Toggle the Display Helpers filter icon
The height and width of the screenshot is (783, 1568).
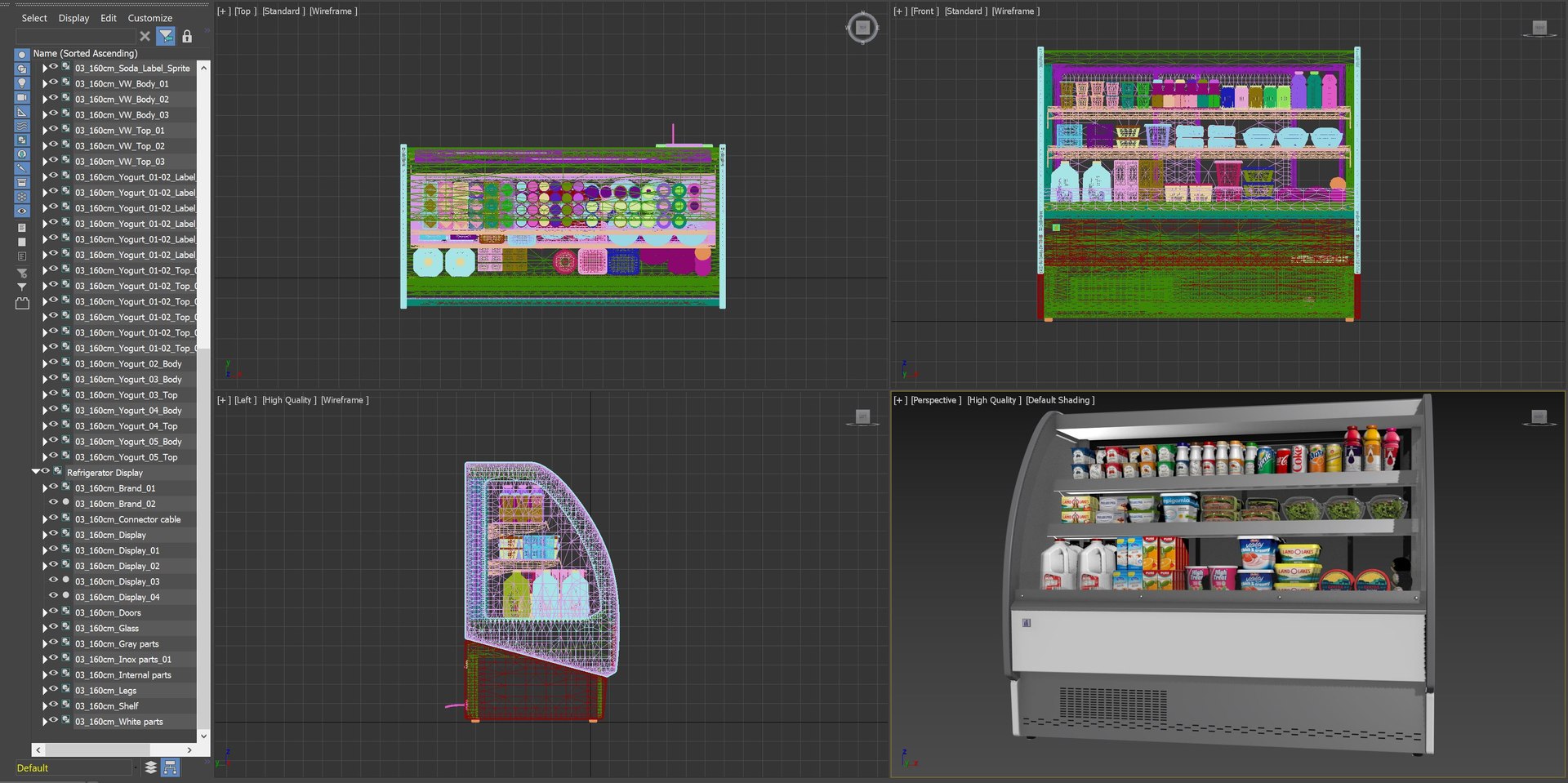click(22, 112)
